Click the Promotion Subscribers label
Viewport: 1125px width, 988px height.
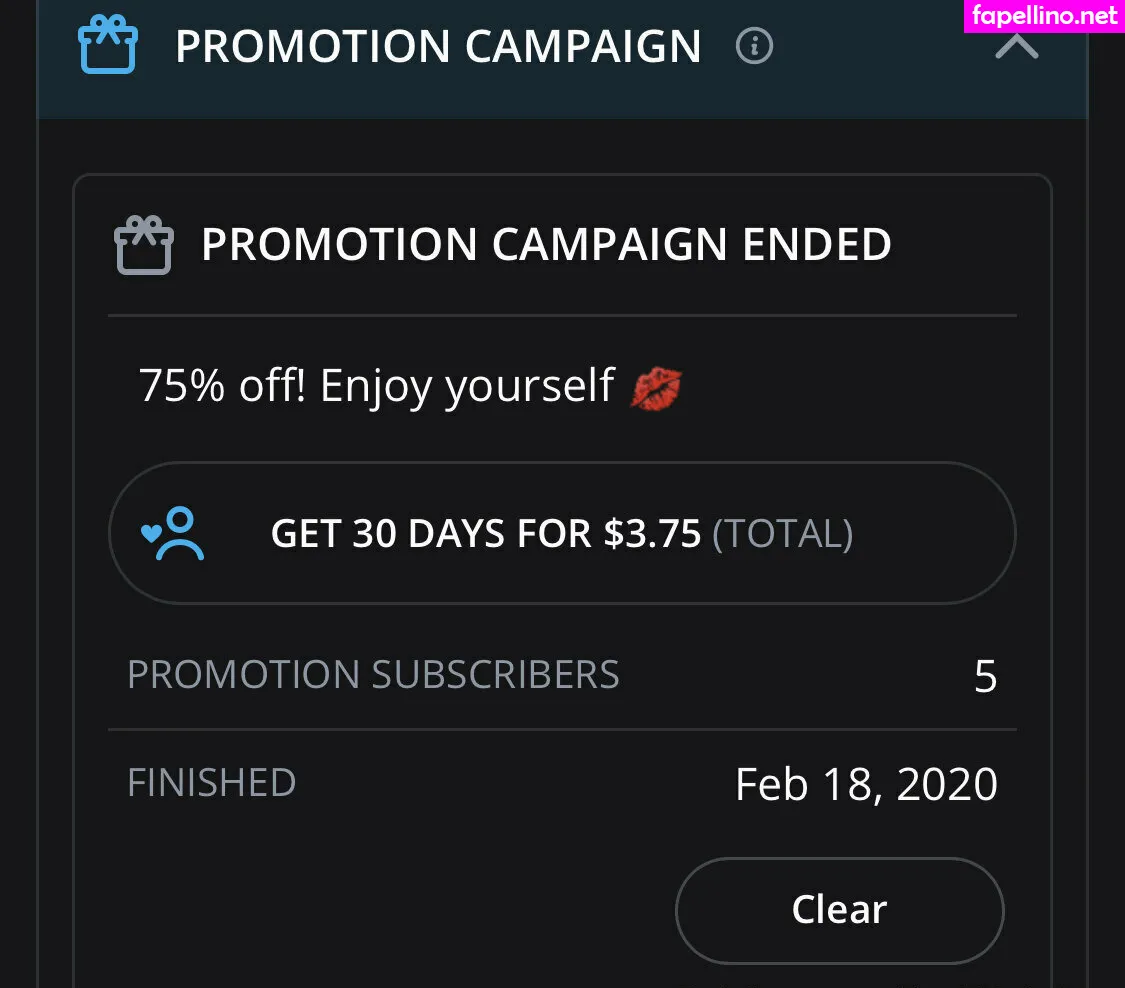(x=373, y=675)
